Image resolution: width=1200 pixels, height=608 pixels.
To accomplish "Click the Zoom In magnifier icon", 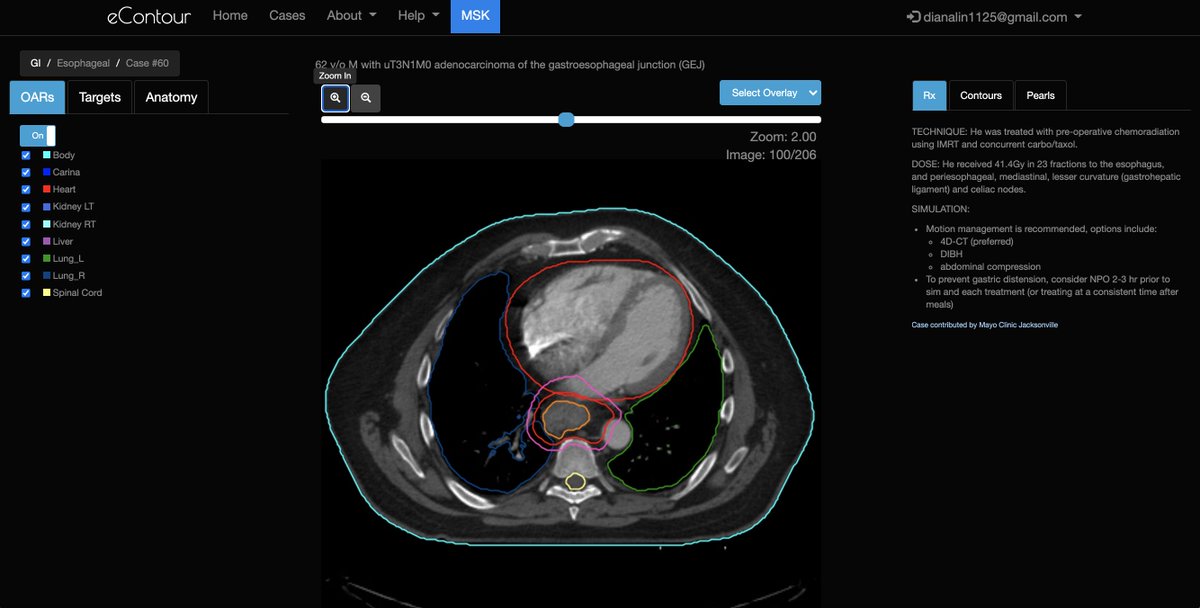I will (x=335, y=97).
